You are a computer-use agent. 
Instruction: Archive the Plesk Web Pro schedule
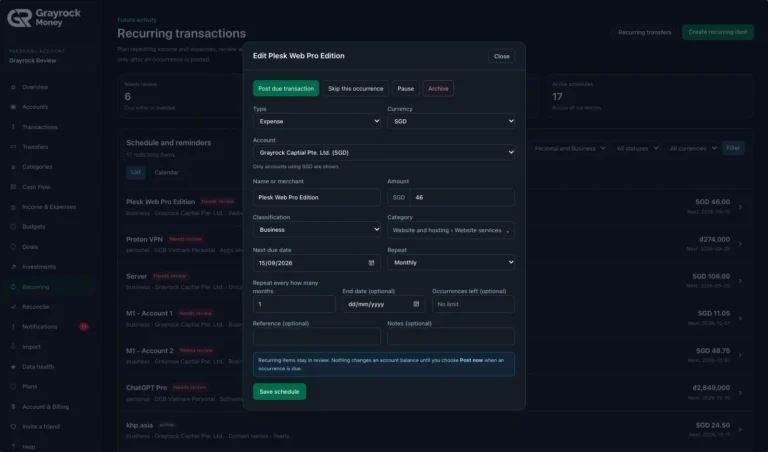coord(438,89)
